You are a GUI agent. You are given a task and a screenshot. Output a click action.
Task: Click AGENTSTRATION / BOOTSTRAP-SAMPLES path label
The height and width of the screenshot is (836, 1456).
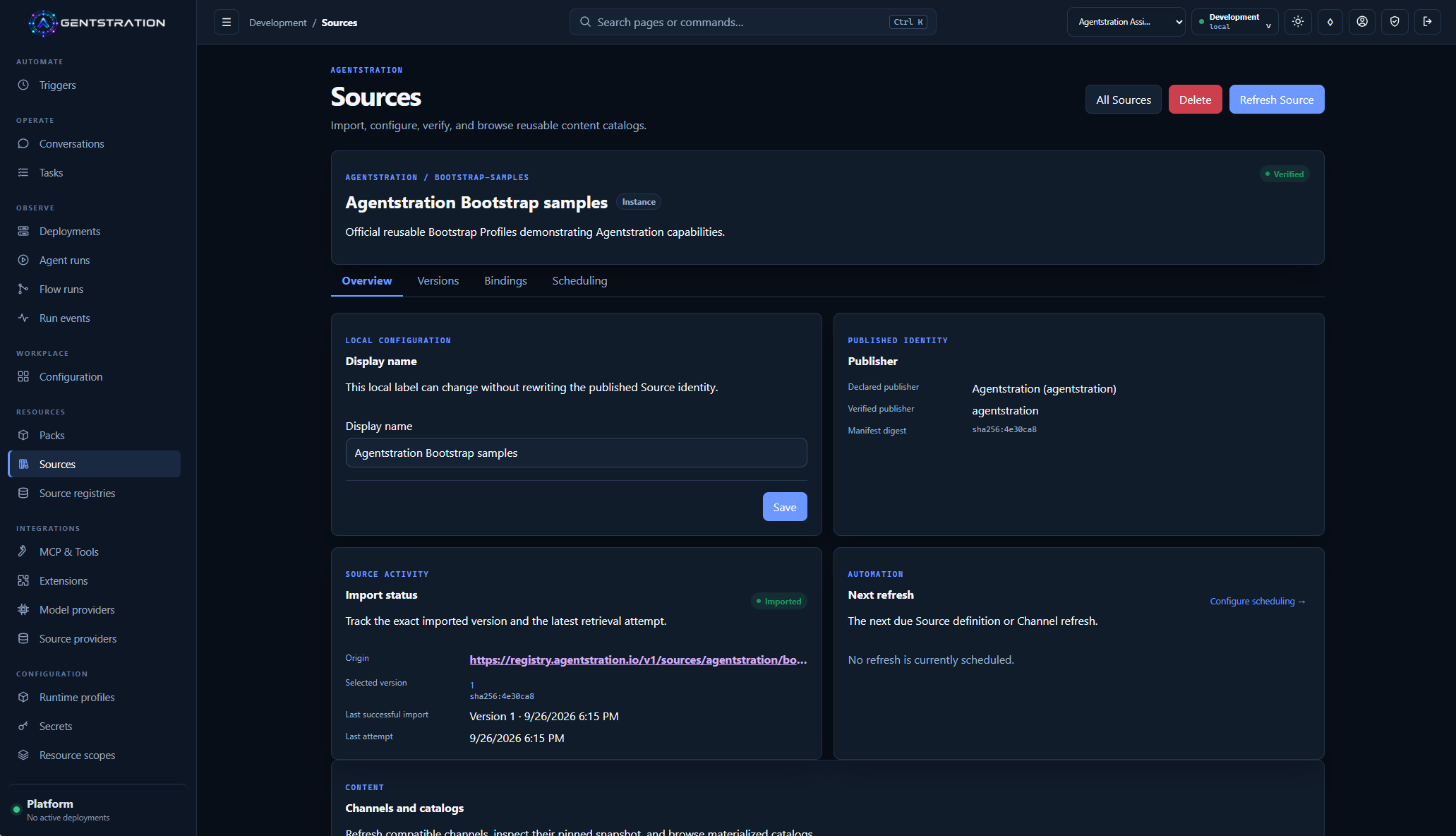pos(437,177)
